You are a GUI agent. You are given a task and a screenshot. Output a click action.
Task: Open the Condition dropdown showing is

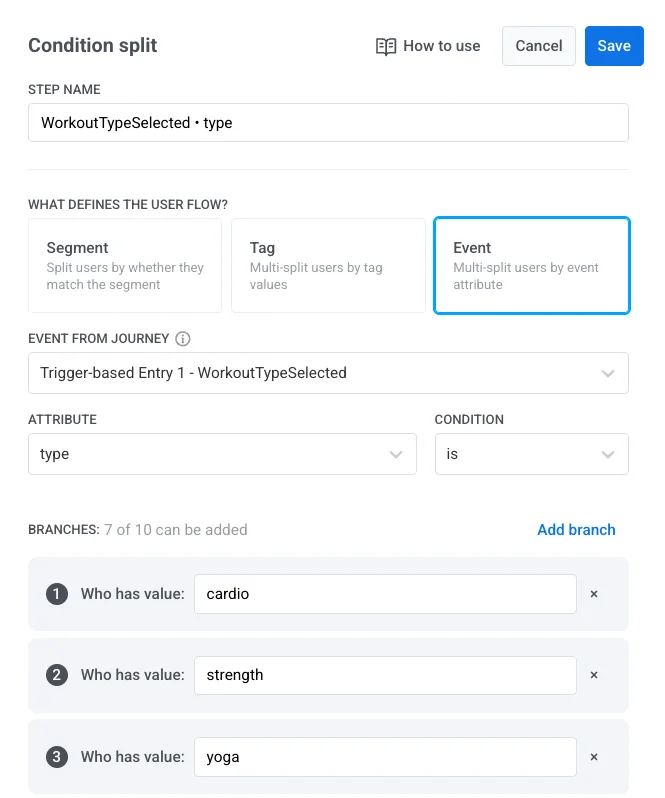[x=531, y=454]
